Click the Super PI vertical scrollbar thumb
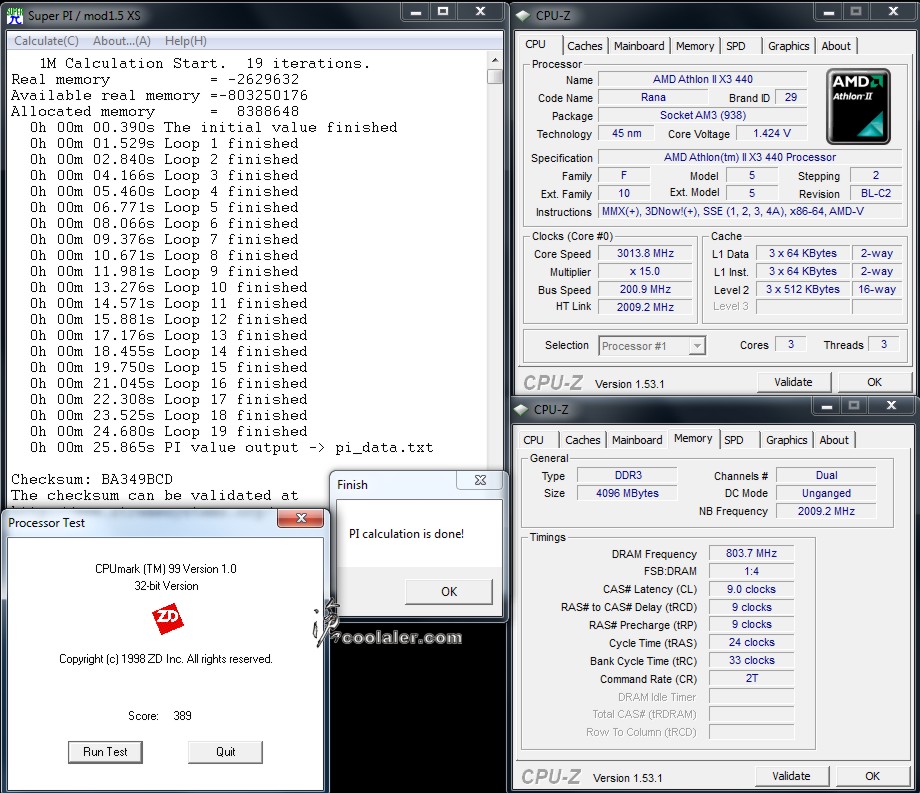The image size is (920, 793). coord(495,76)
